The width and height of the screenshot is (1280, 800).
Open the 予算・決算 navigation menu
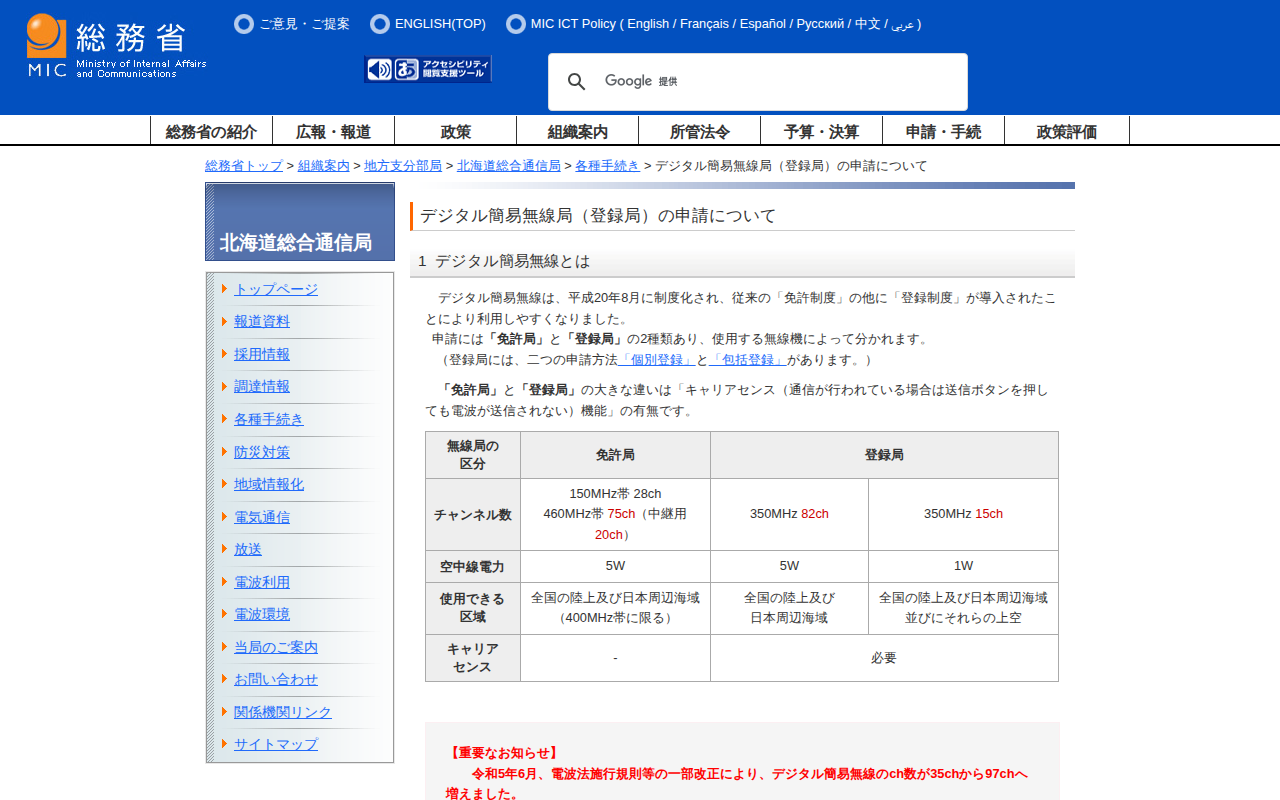pyautogui.click(x=821, y=131)
